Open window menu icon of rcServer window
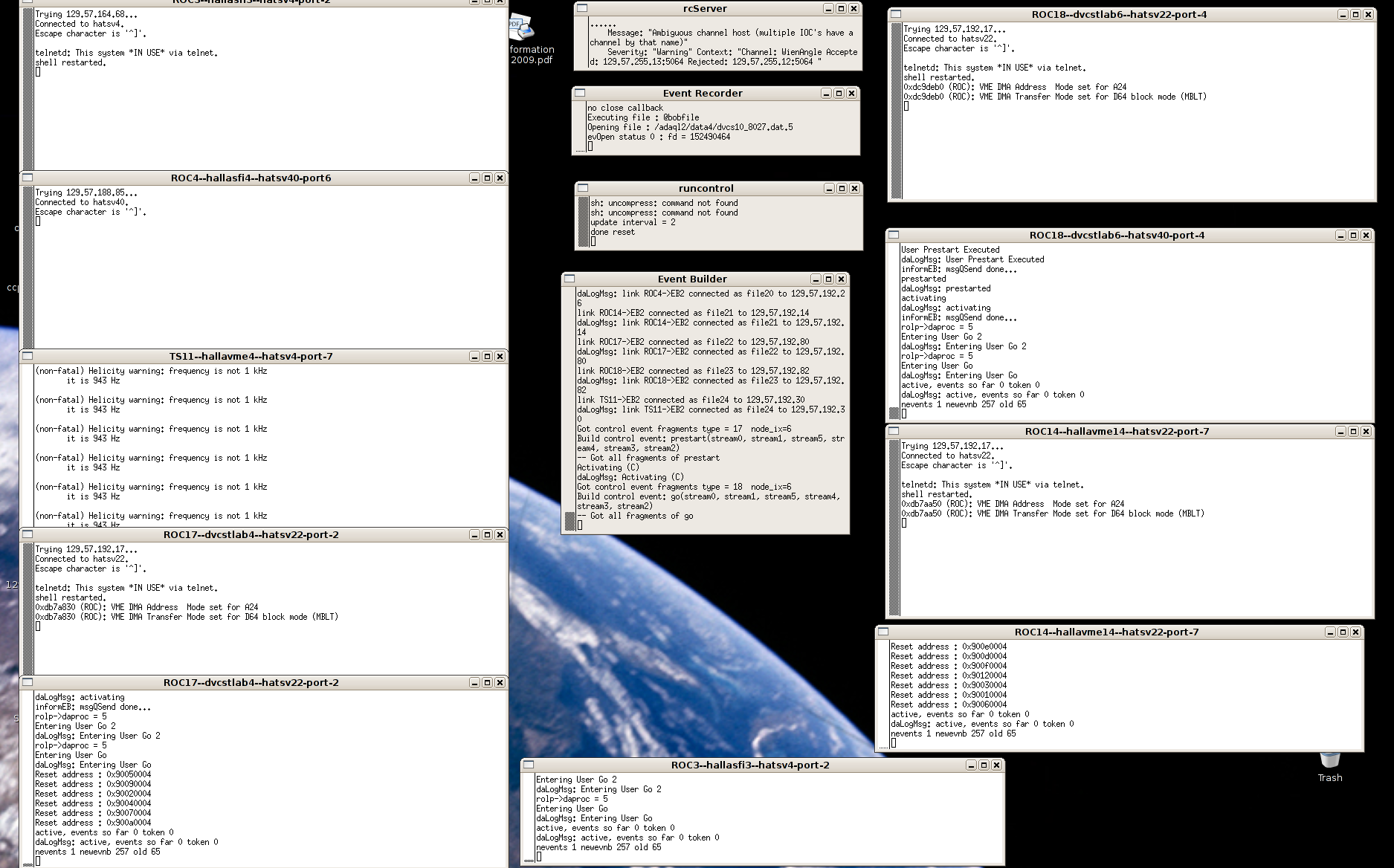This screenshot has width=1394, height=868. [x=583, y=8]
